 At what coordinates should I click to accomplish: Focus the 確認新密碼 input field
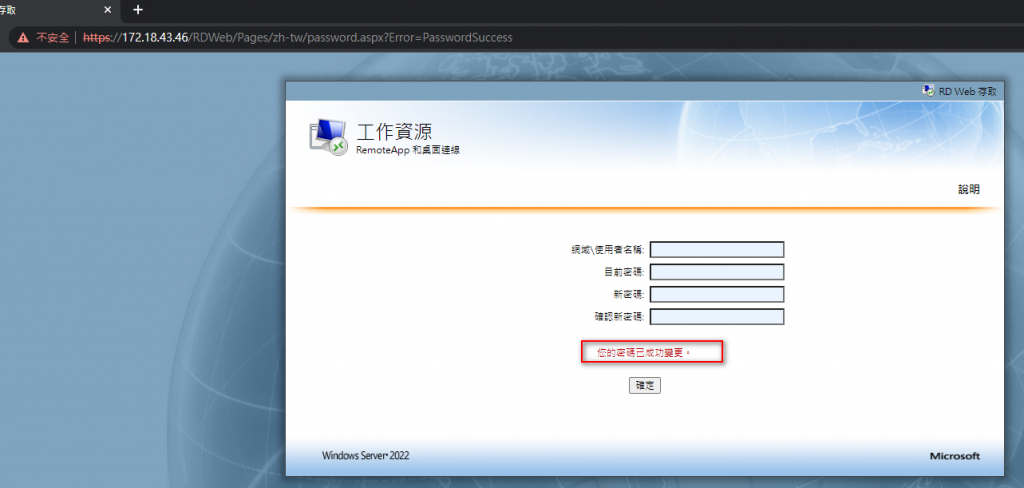pyautogui.click(x=717, y=316)
